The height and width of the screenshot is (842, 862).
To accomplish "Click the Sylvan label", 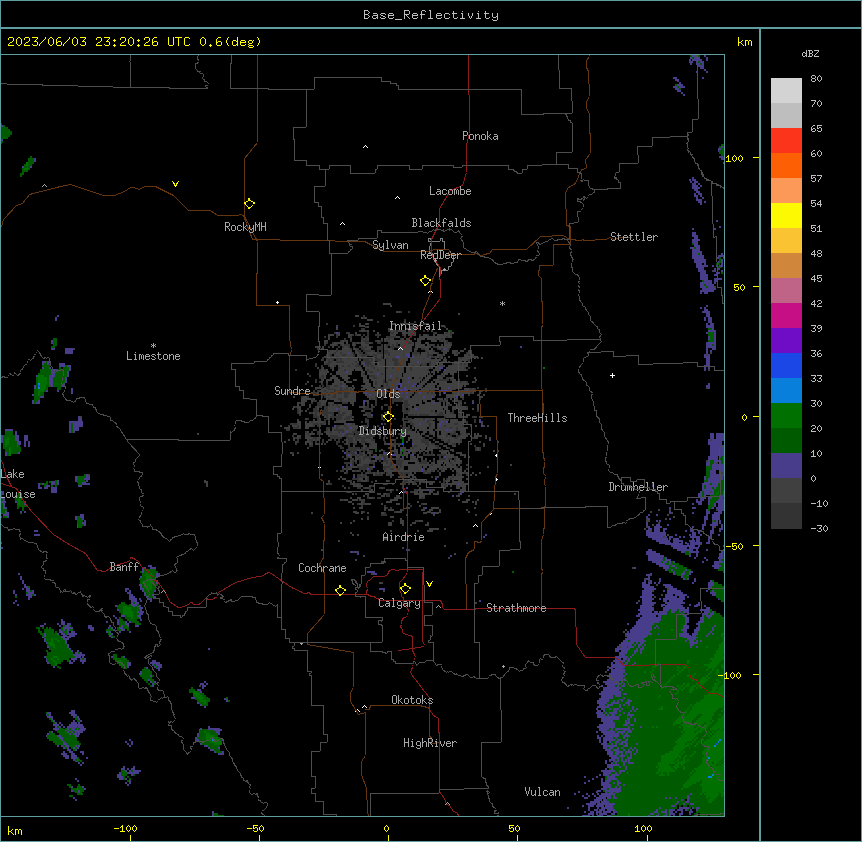I will pyautogui.click(x=390, y=245).
